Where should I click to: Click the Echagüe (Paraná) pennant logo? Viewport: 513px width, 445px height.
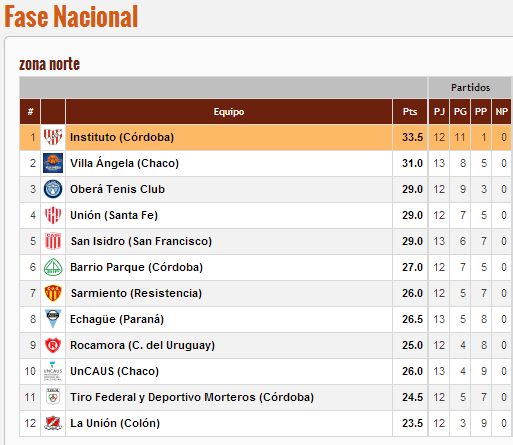click(53, 319)
